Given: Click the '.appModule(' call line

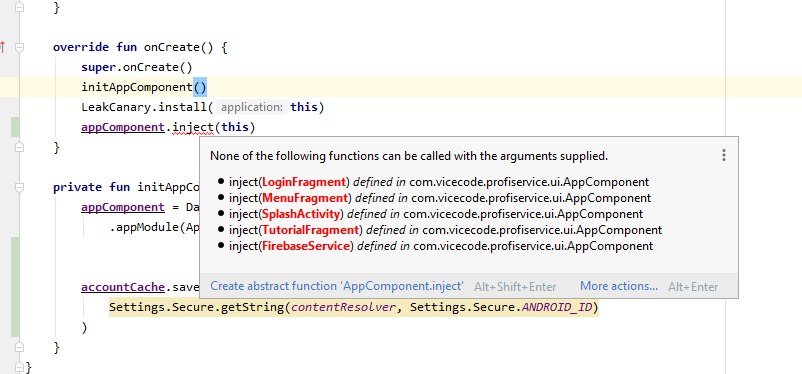Looking at the screenshot, I should point(154,227).
